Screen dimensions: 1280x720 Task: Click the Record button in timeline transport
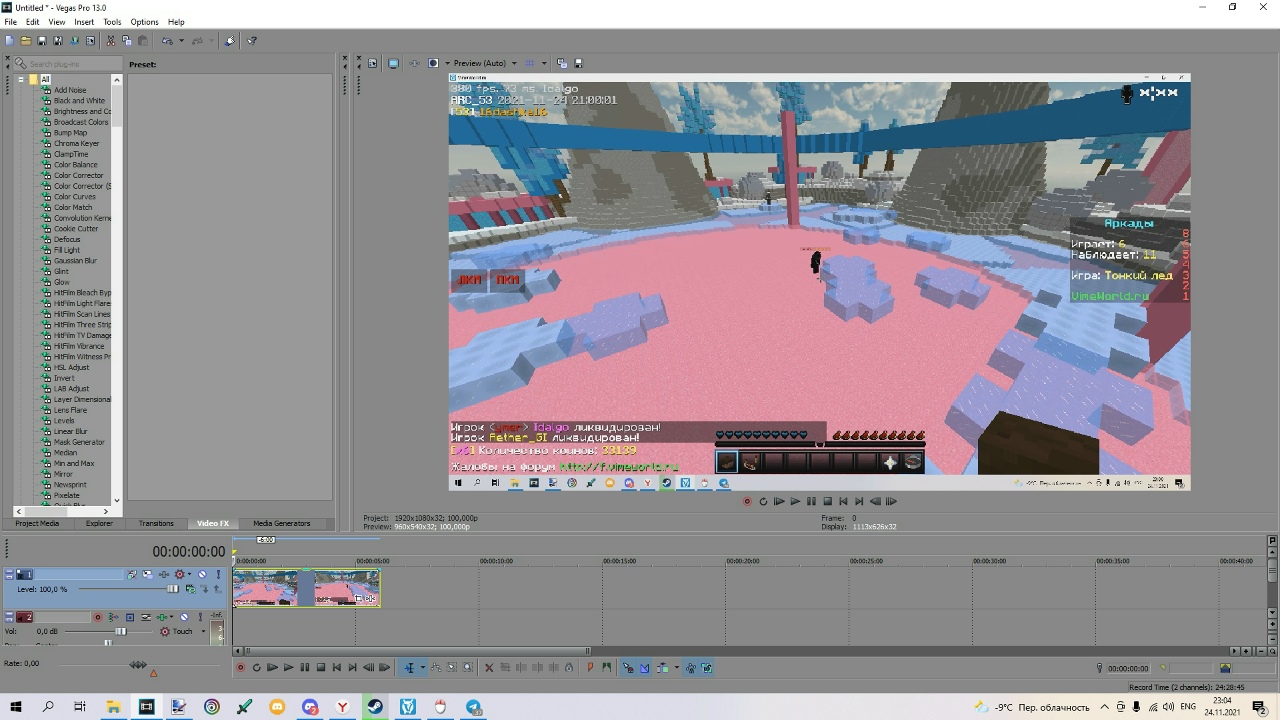tap(240, 668)
